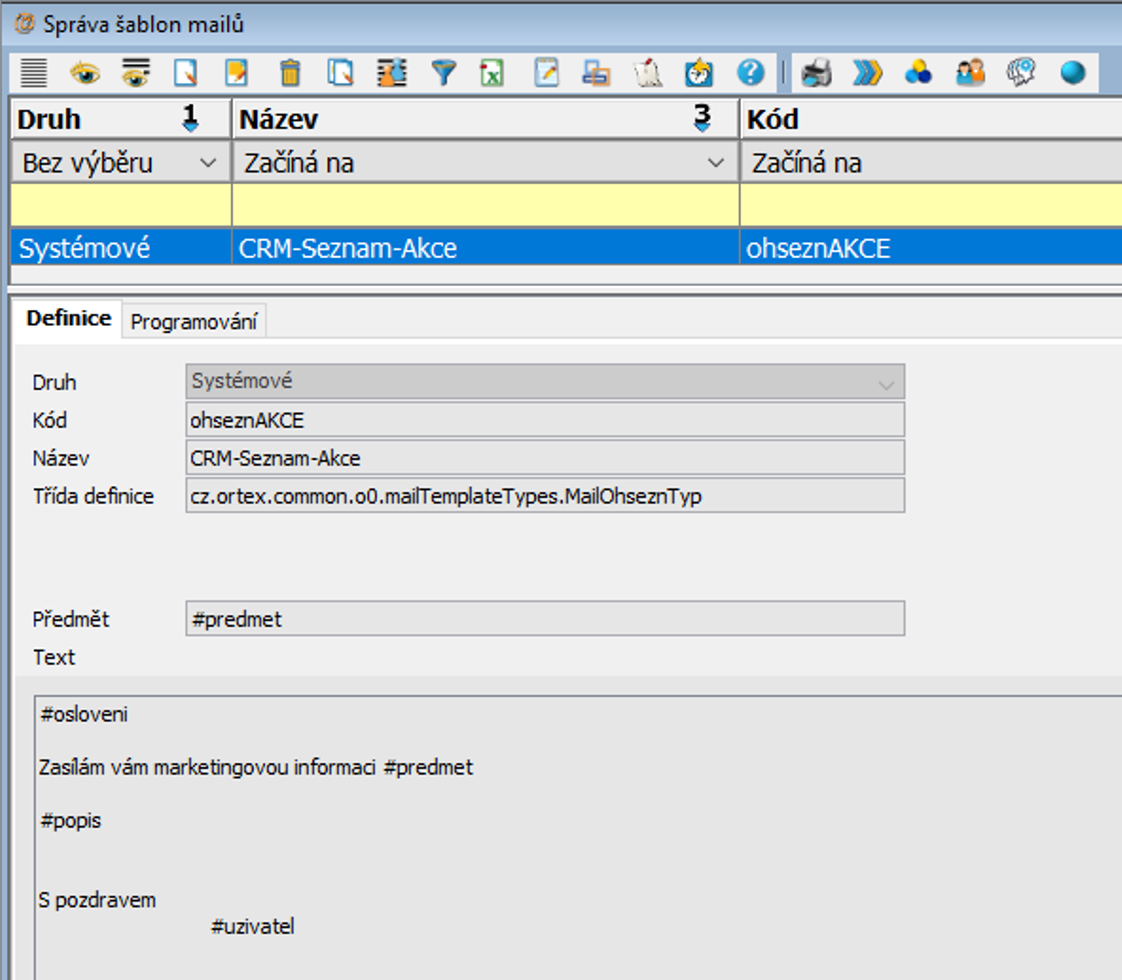This screenshot has height=980, width=1122.
Task: Click the eye with lines icon
Action: [135, 73]
